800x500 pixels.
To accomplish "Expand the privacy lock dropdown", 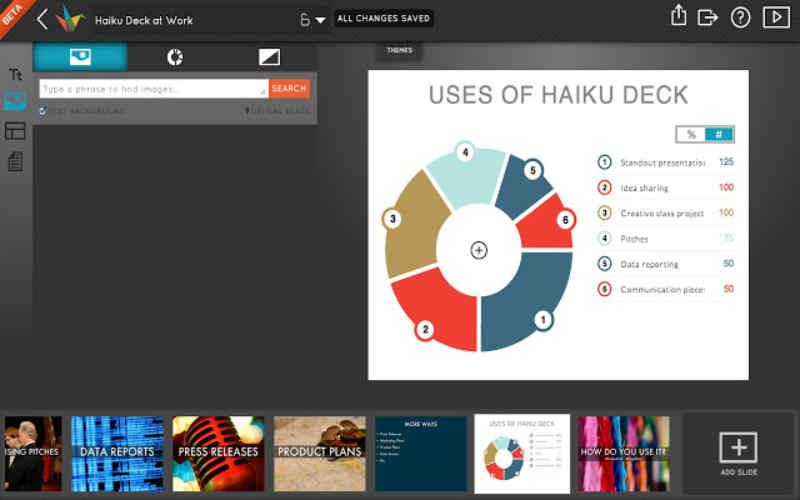I will tap(312, 20).
